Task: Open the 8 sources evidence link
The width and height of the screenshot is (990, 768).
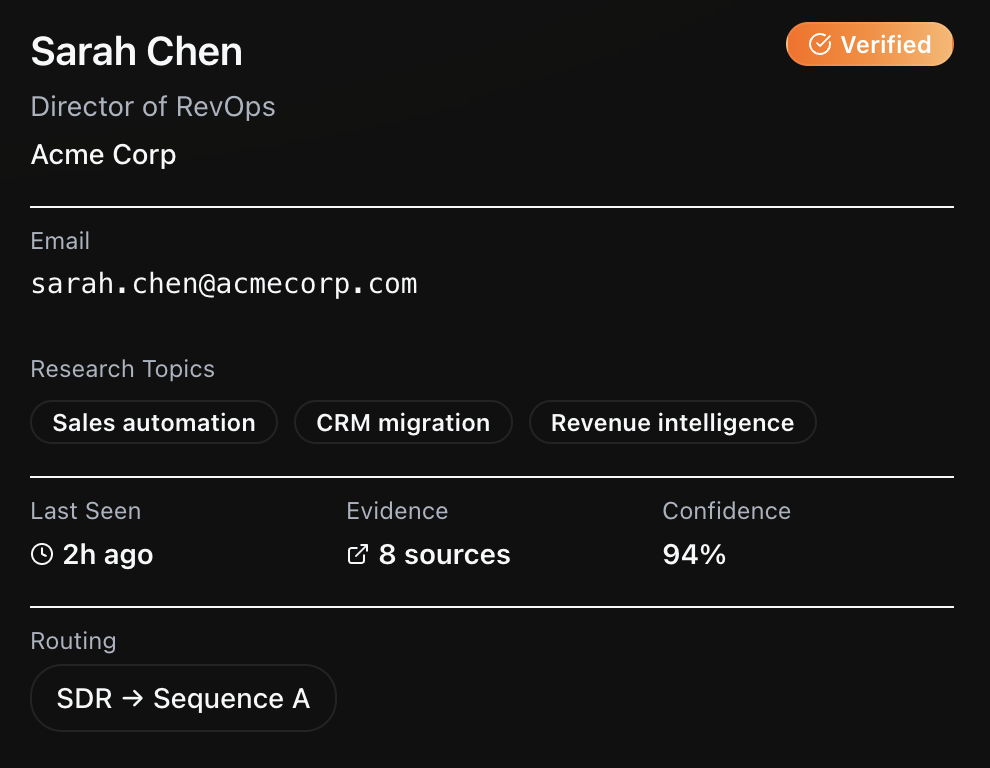Action: click(x=444, y=554)
